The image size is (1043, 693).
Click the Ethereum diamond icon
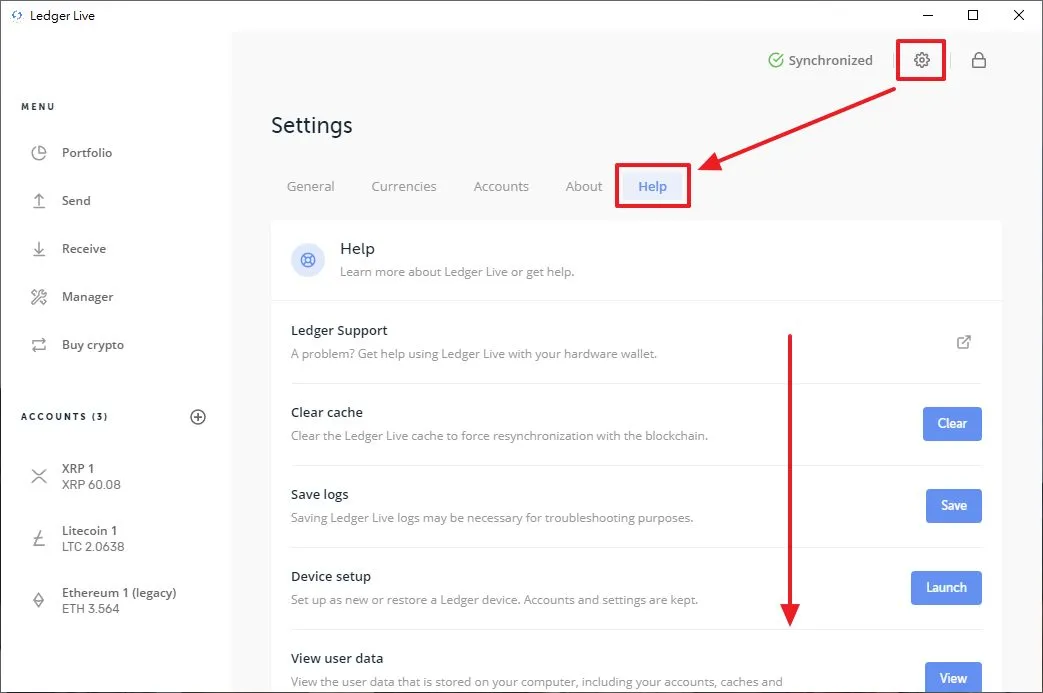click(x=39, y=600)
